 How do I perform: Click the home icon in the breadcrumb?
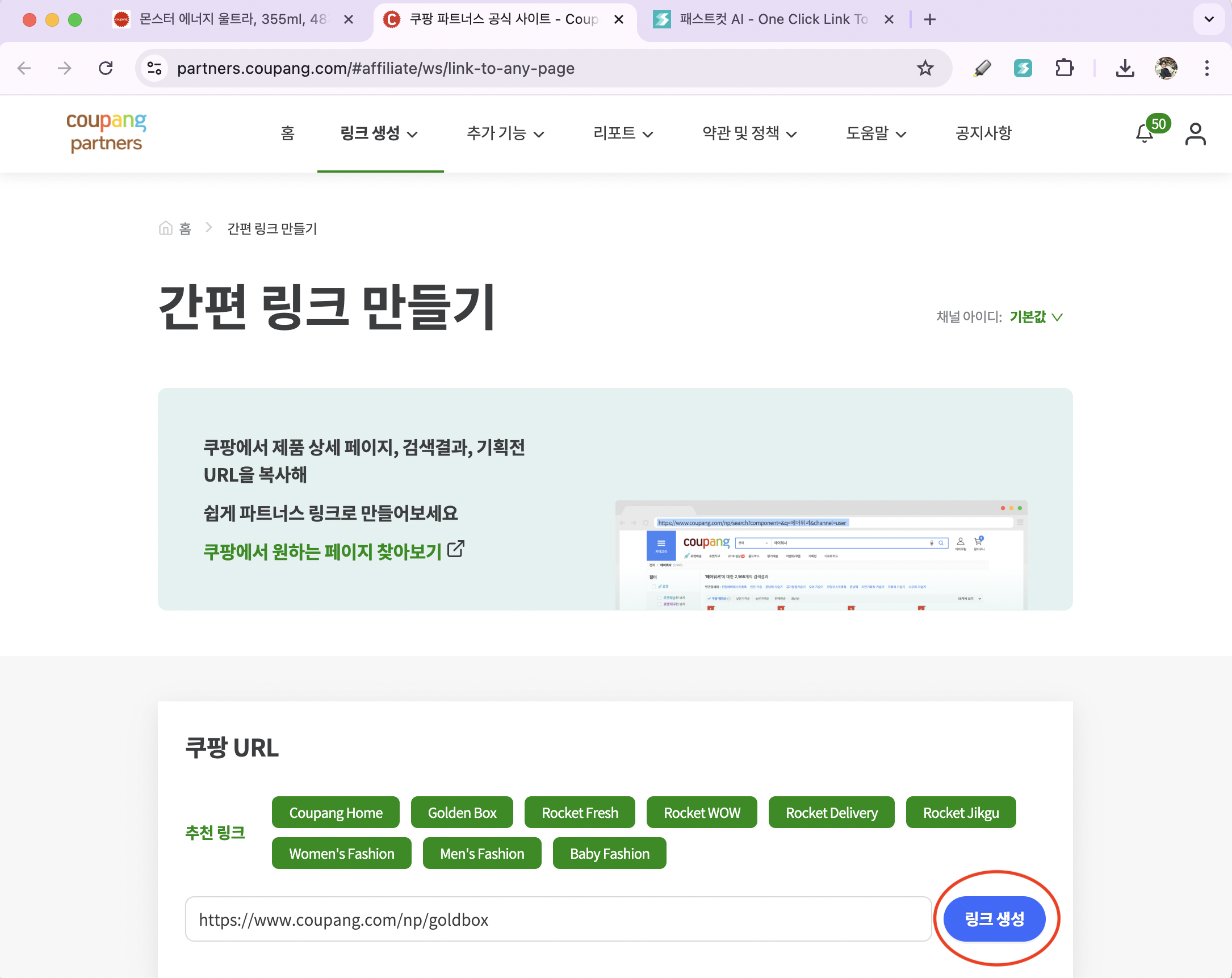pos(166,228)
